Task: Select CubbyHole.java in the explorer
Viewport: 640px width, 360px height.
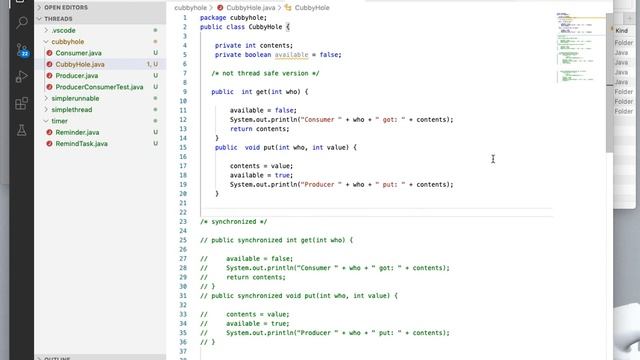Action: (80, 64)
